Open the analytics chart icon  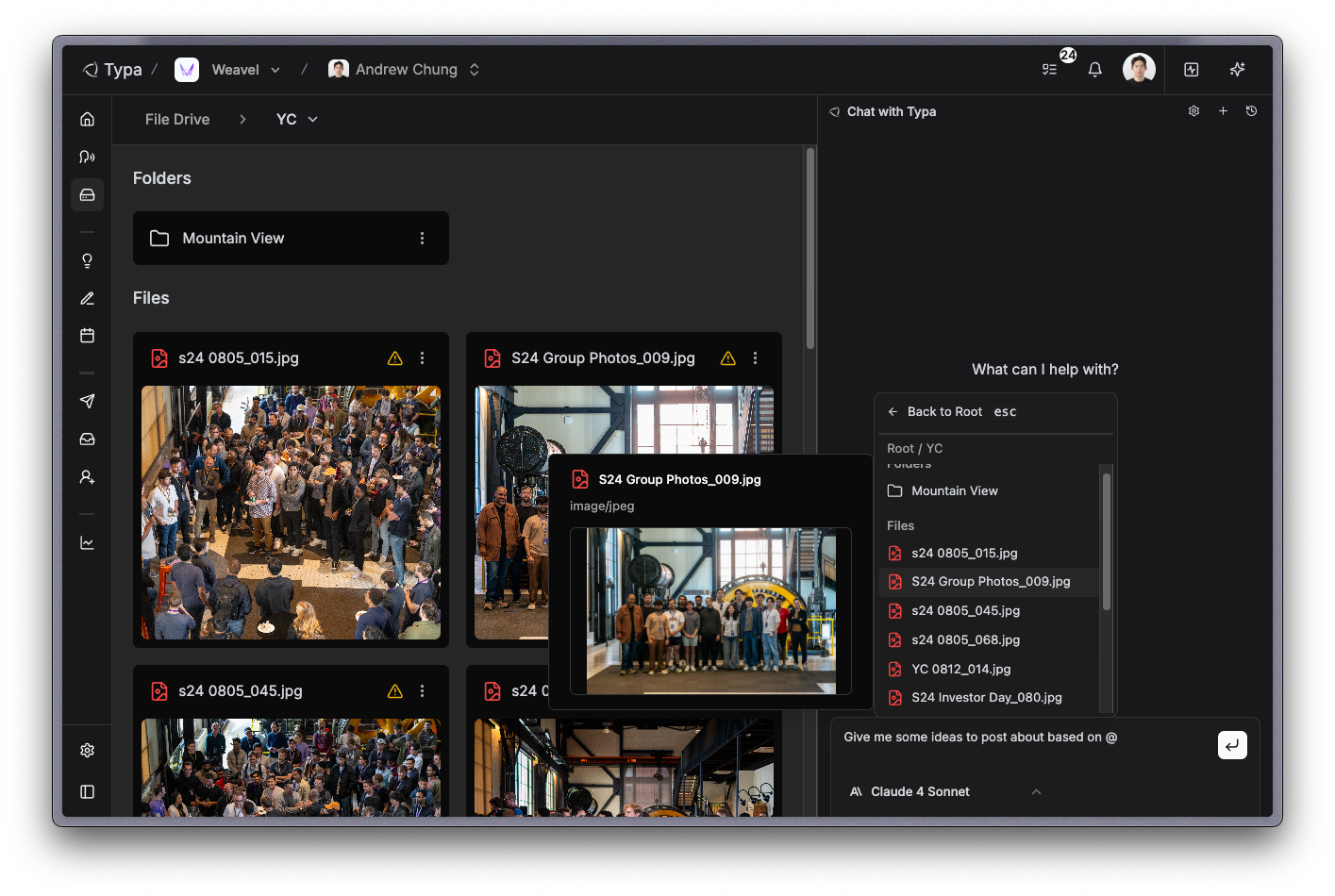tap(88, 543)
